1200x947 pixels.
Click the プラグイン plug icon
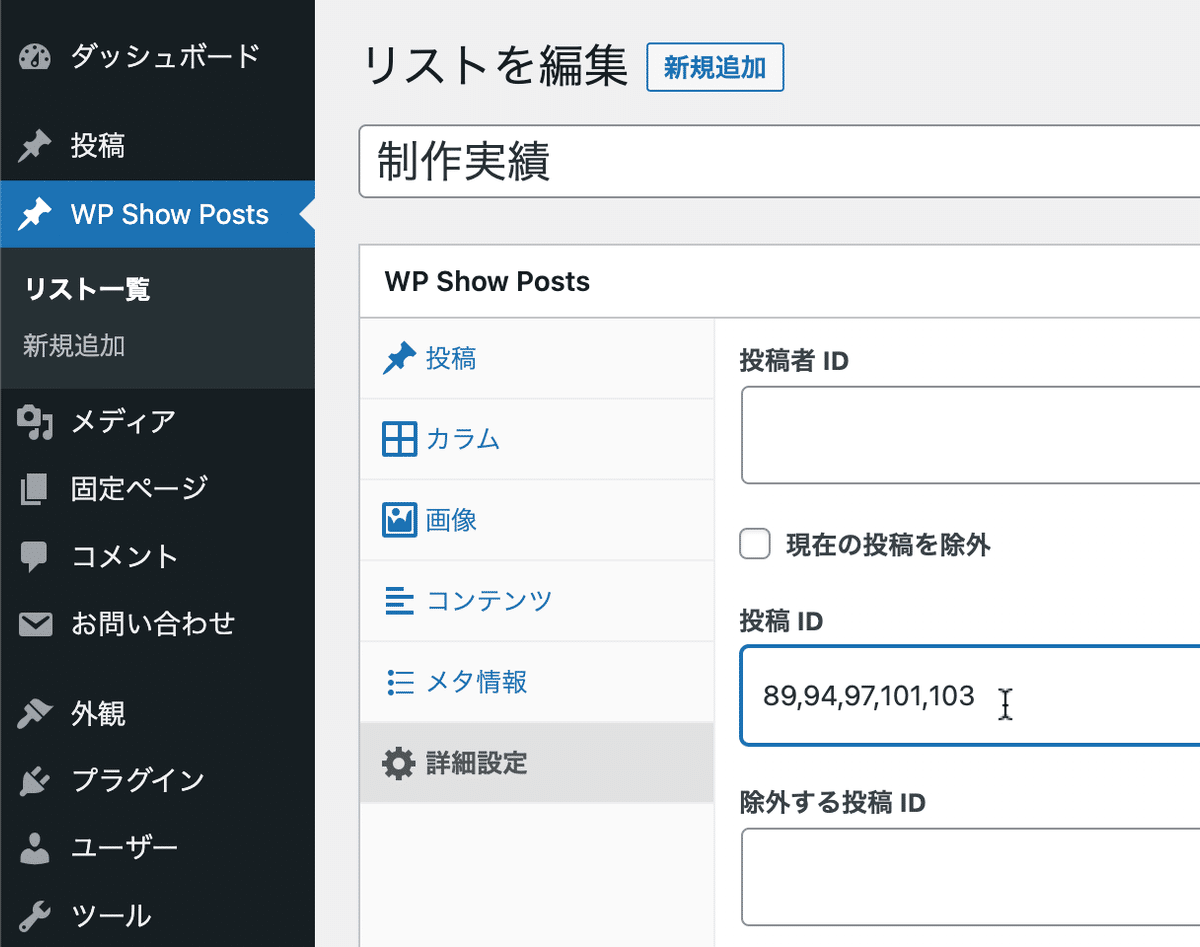(x=35, y=781)
